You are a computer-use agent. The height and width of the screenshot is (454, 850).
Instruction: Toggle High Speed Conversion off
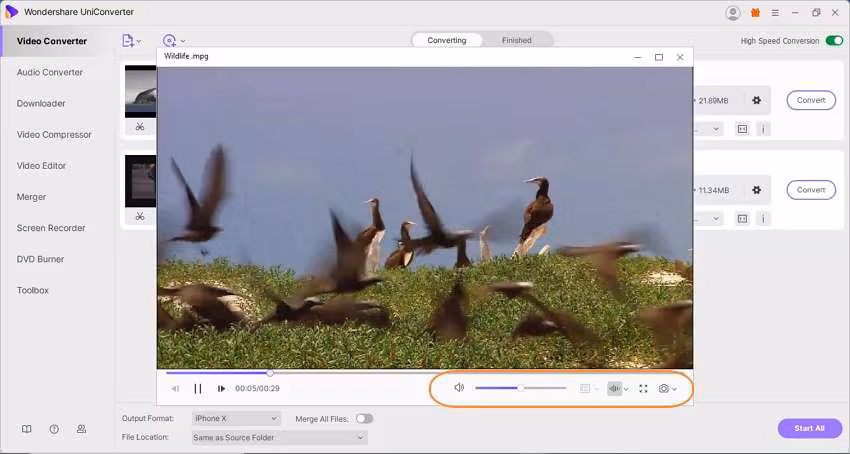834,41
